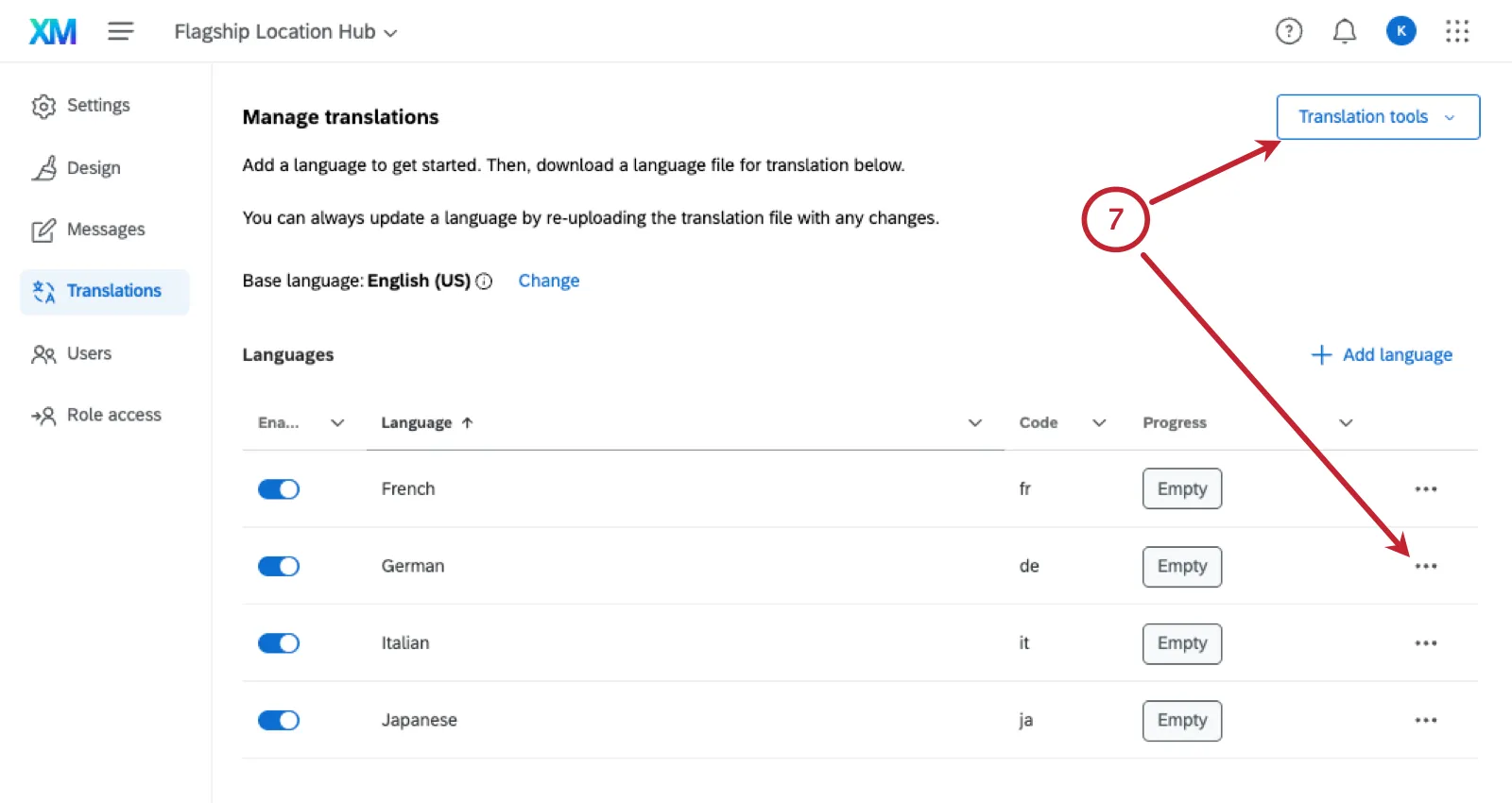Select the Translations sidebar item

(105, 292)
